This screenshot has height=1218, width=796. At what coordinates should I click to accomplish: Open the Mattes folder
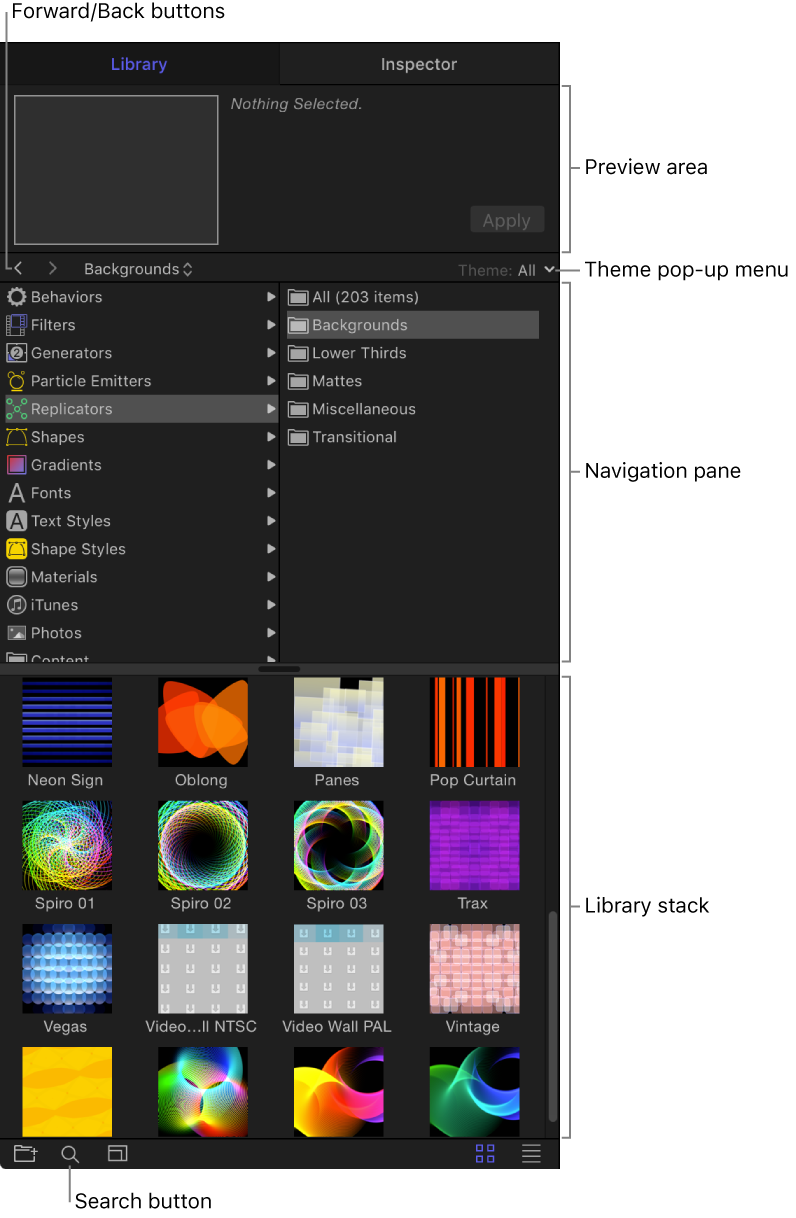coord(412,381)
